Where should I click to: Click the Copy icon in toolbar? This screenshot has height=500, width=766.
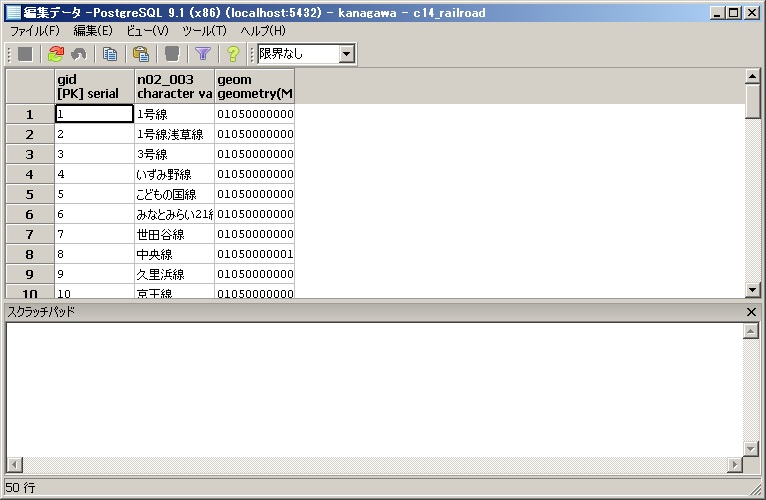point(110,54)
